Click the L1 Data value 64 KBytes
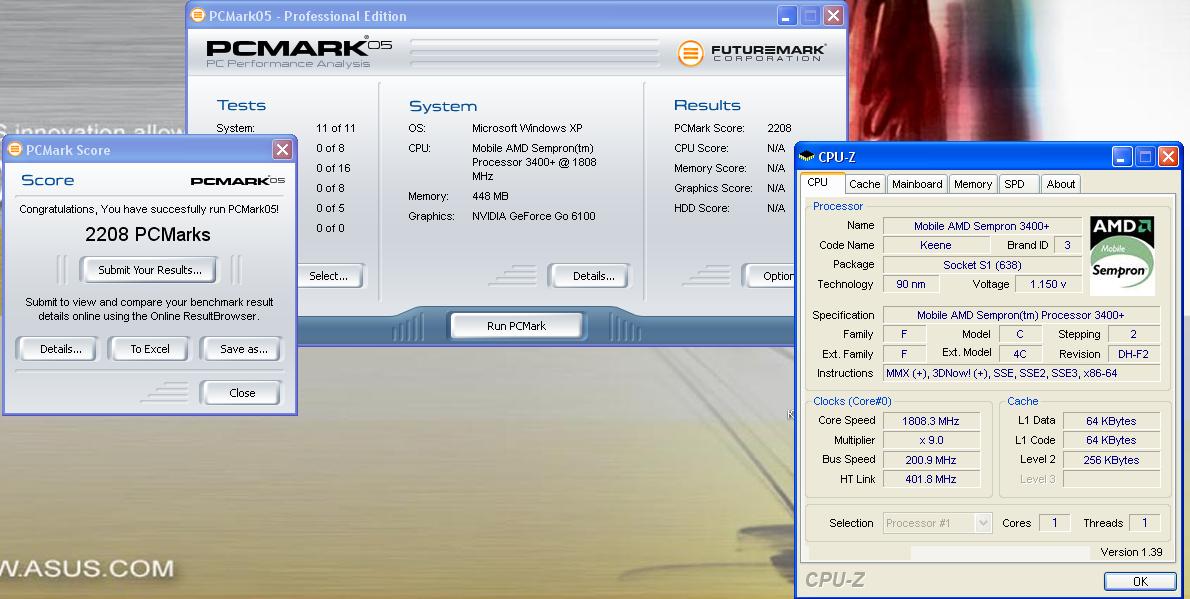Screen dimensions: 1190x599 point(1111,421)
